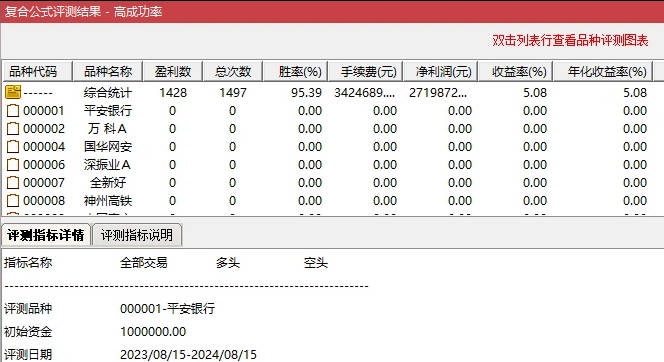The width and height of the screenshot is (664, 362).
Task: Click the 3424689.... fee value
Action: point(365,92)
